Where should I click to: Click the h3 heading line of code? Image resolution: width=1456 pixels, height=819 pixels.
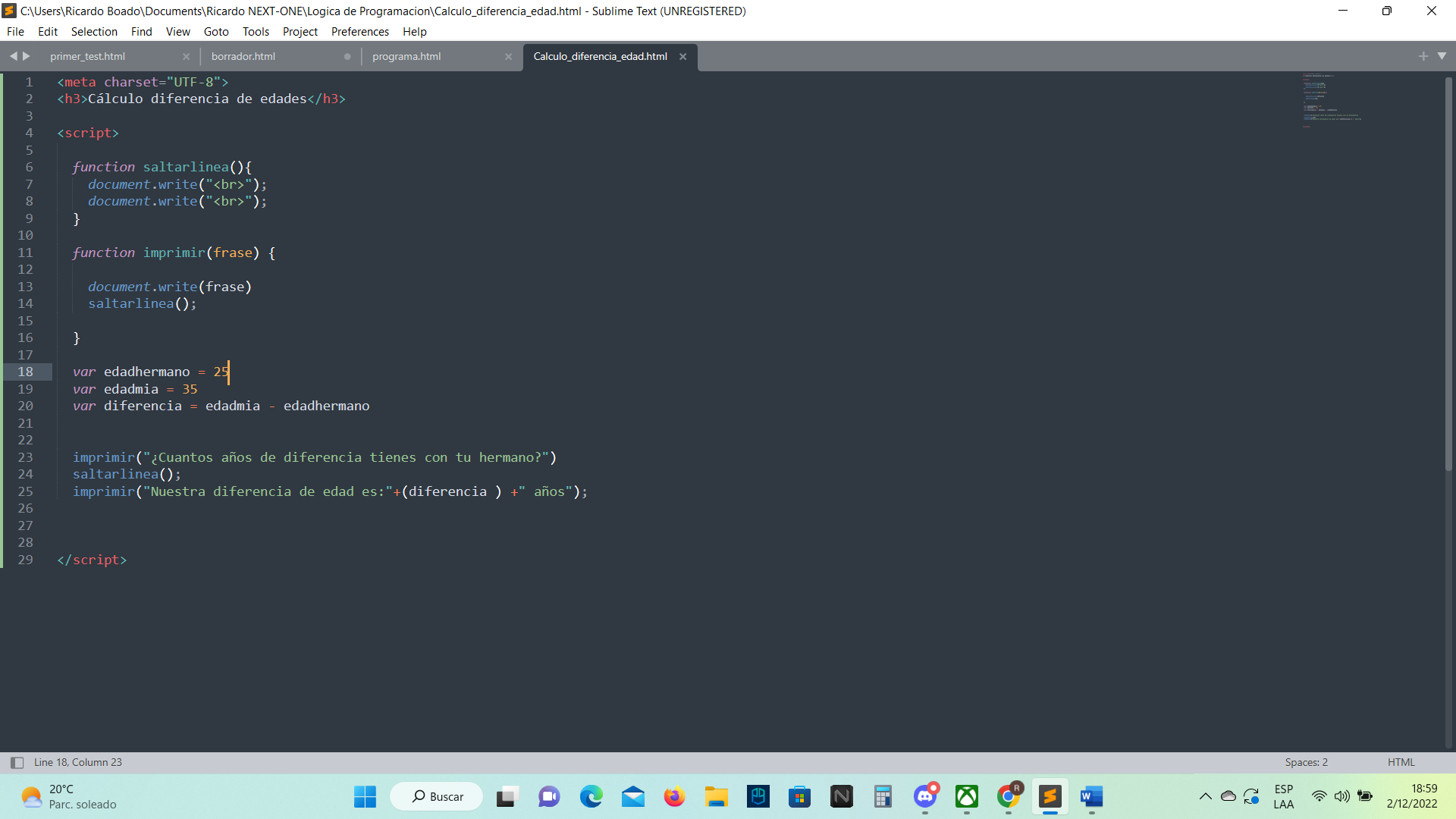[201, 99]
